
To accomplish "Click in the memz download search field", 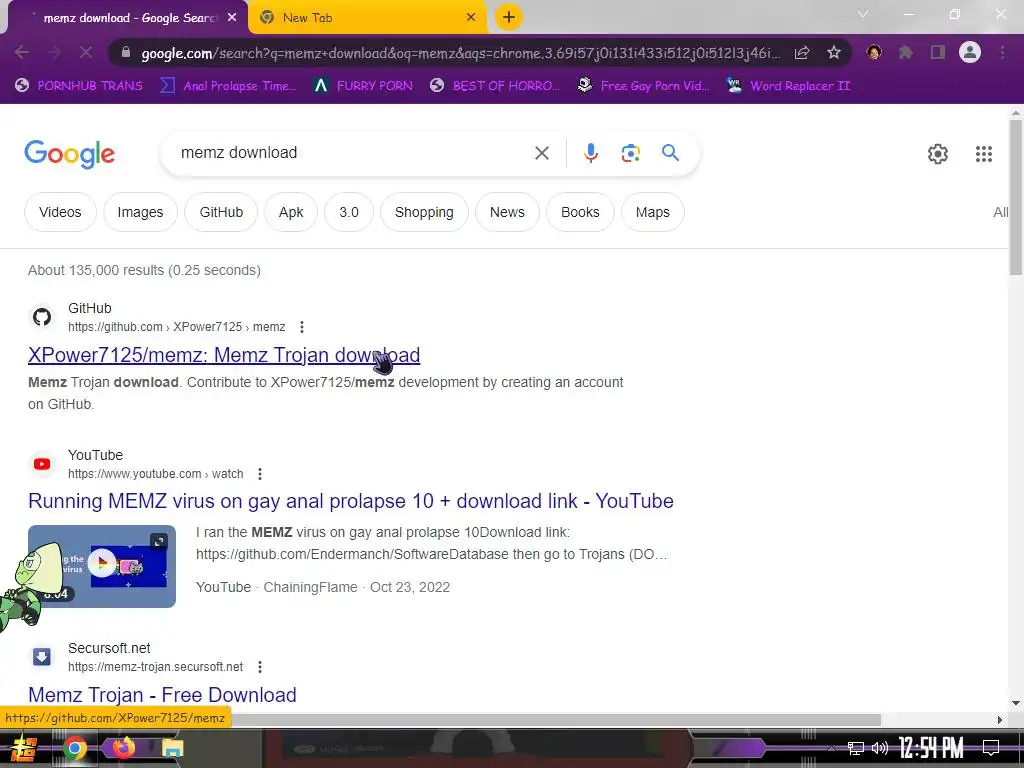I will coord(353,153).
